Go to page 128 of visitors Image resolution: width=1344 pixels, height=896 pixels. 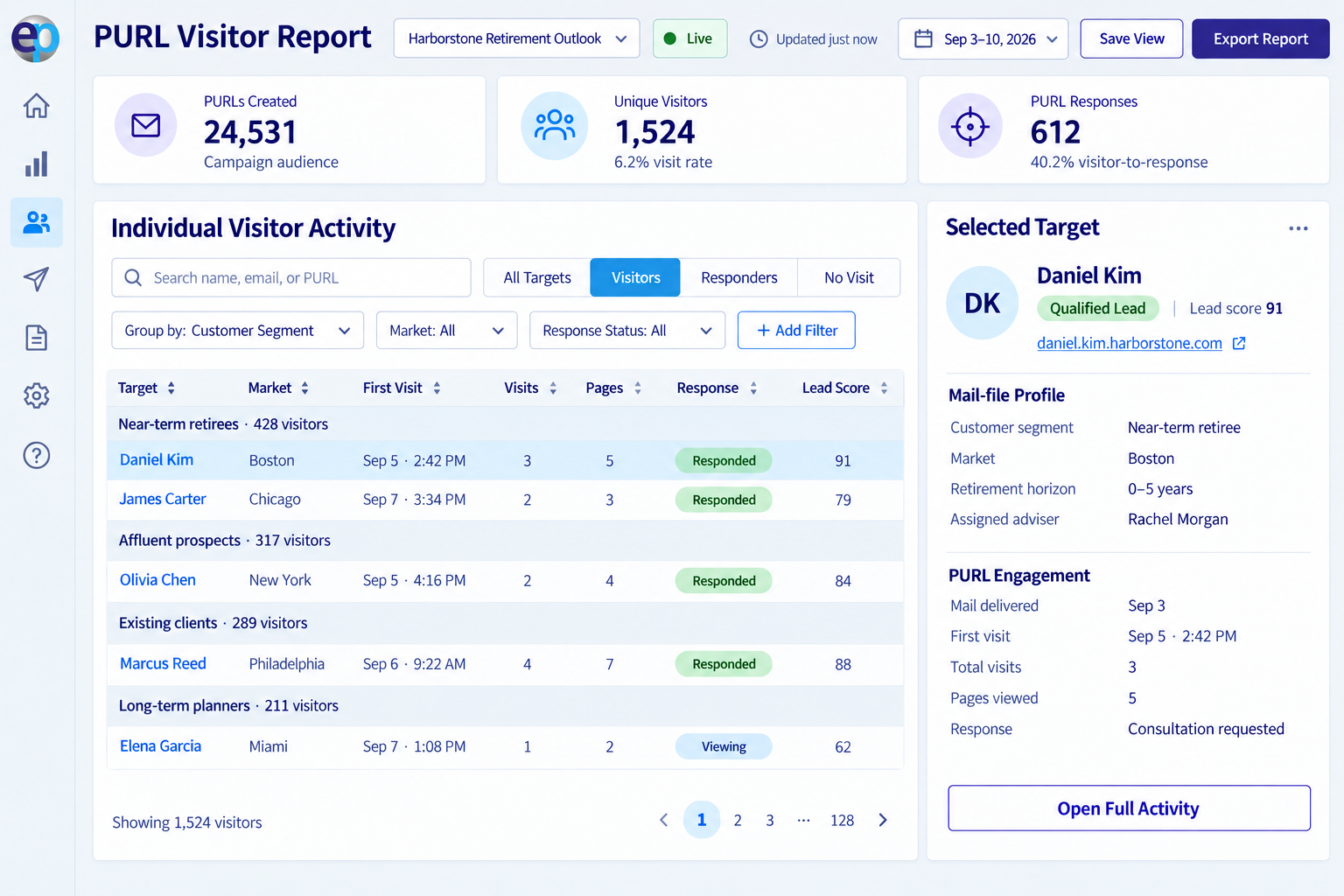(842, 820)
